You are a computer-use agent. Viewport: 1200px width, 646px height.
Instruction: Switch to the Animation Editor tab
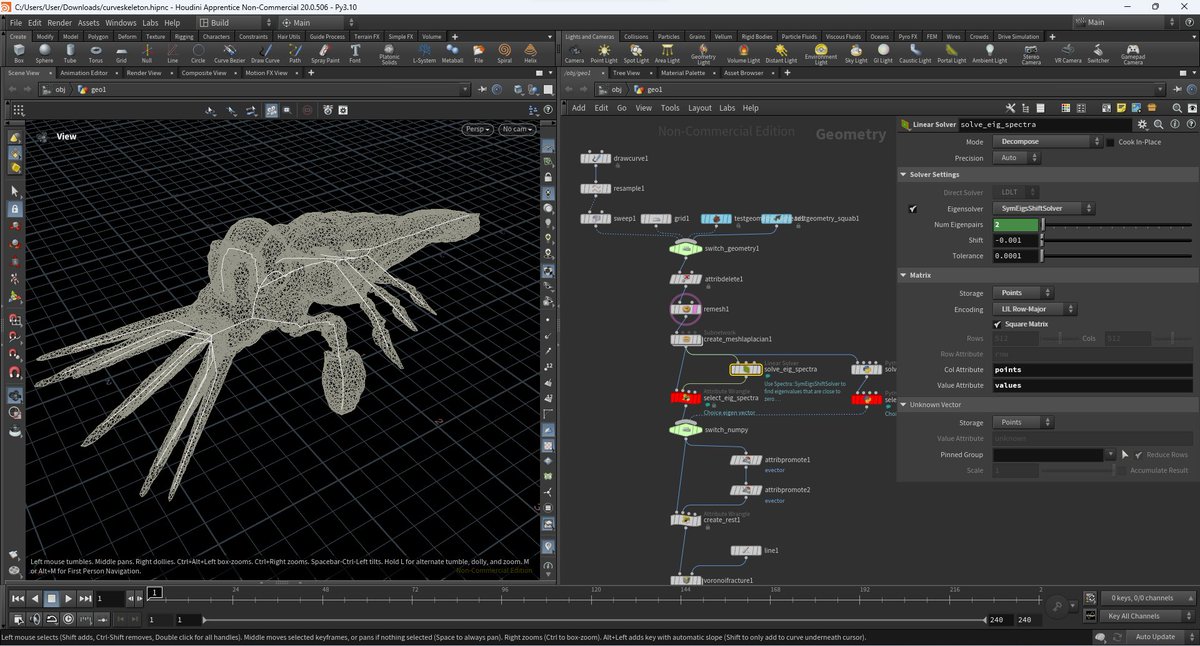pos(84,73)
